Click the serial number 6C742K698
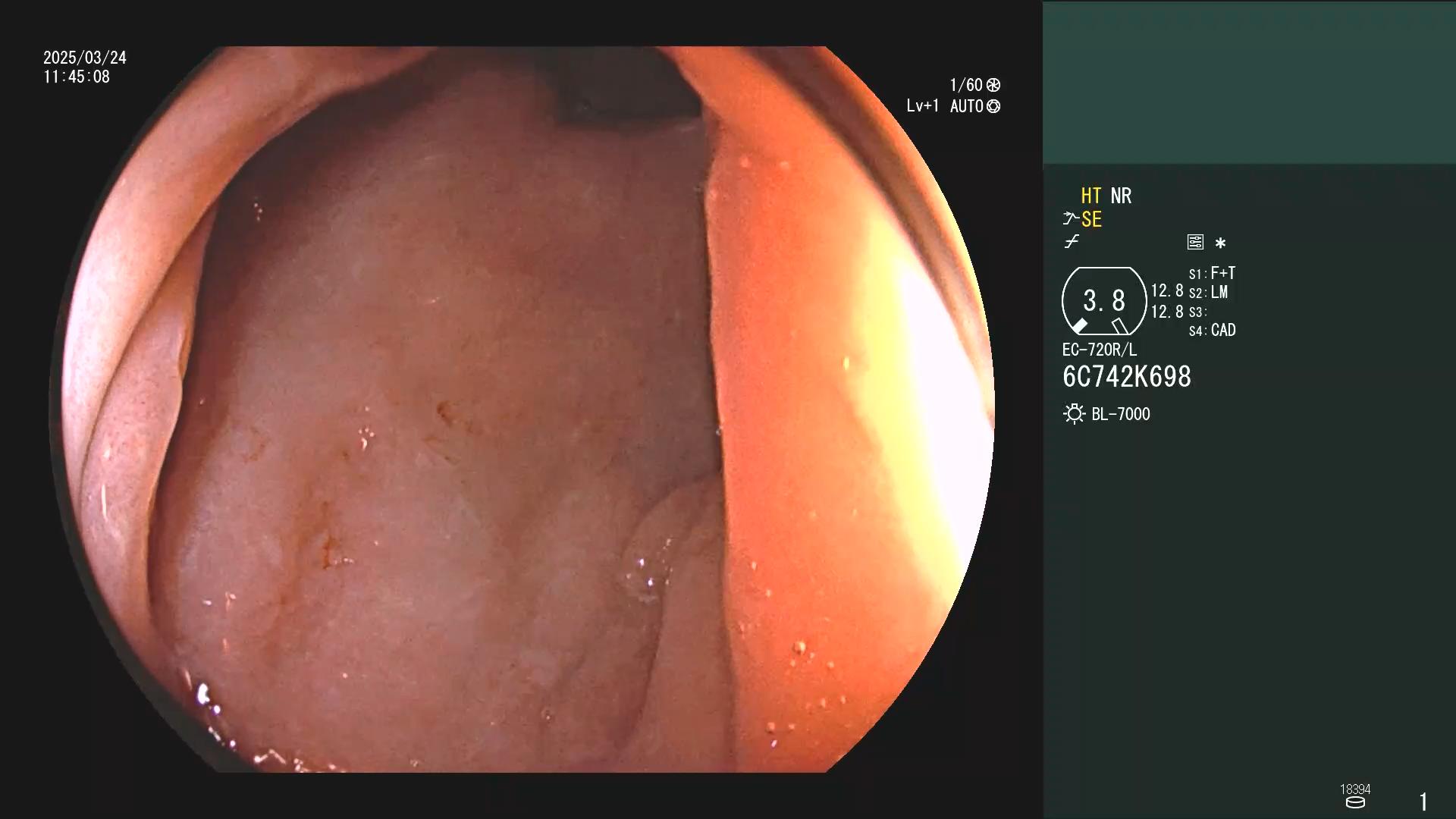The image size is (1456, 819). (x=1127, y=377)
